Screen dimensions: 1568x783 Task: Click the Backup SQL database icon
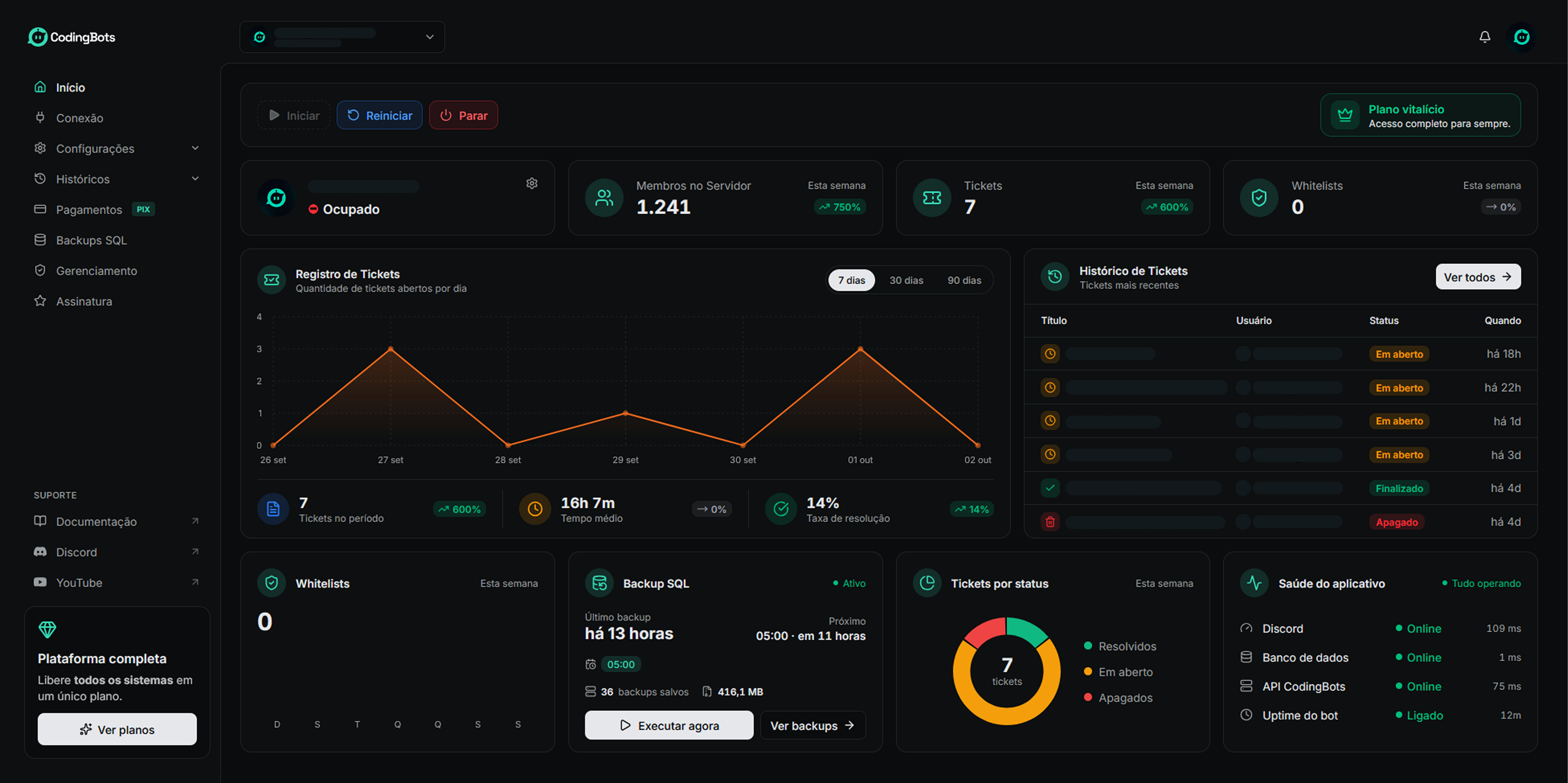pos(599,583)
